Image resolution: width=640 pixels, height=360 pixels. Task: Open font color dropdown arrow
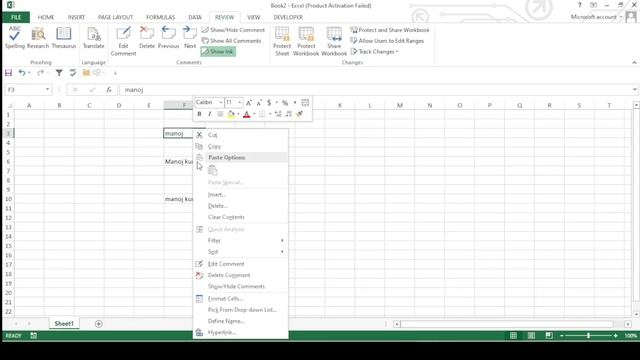tap(254, 114)
